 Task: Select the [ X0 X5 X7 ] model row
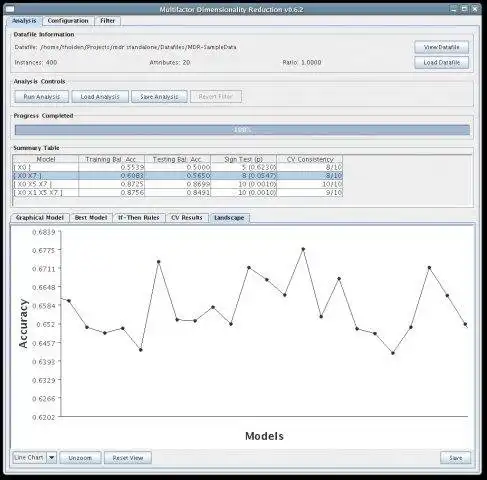pyautogui.click(x=178, y=184)
